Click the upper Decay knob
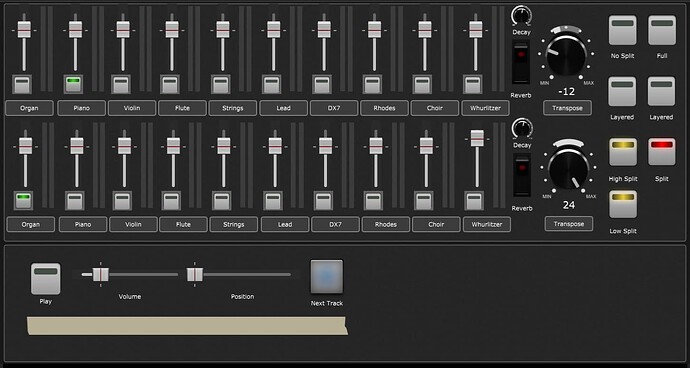Screen dimensions: 690x368 pos(521,16)
